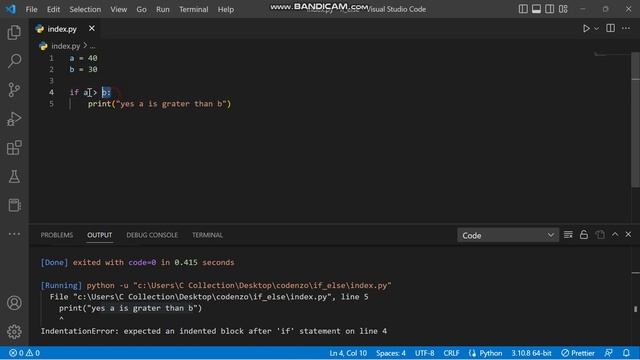Open notifications bell in status bar
The height and width of the screenshot is (360, 640).
pos(626,353)
